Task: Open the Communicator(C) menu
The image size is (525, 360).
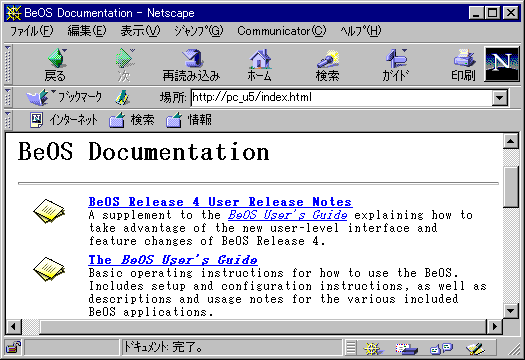Action: tap(281, 31)
